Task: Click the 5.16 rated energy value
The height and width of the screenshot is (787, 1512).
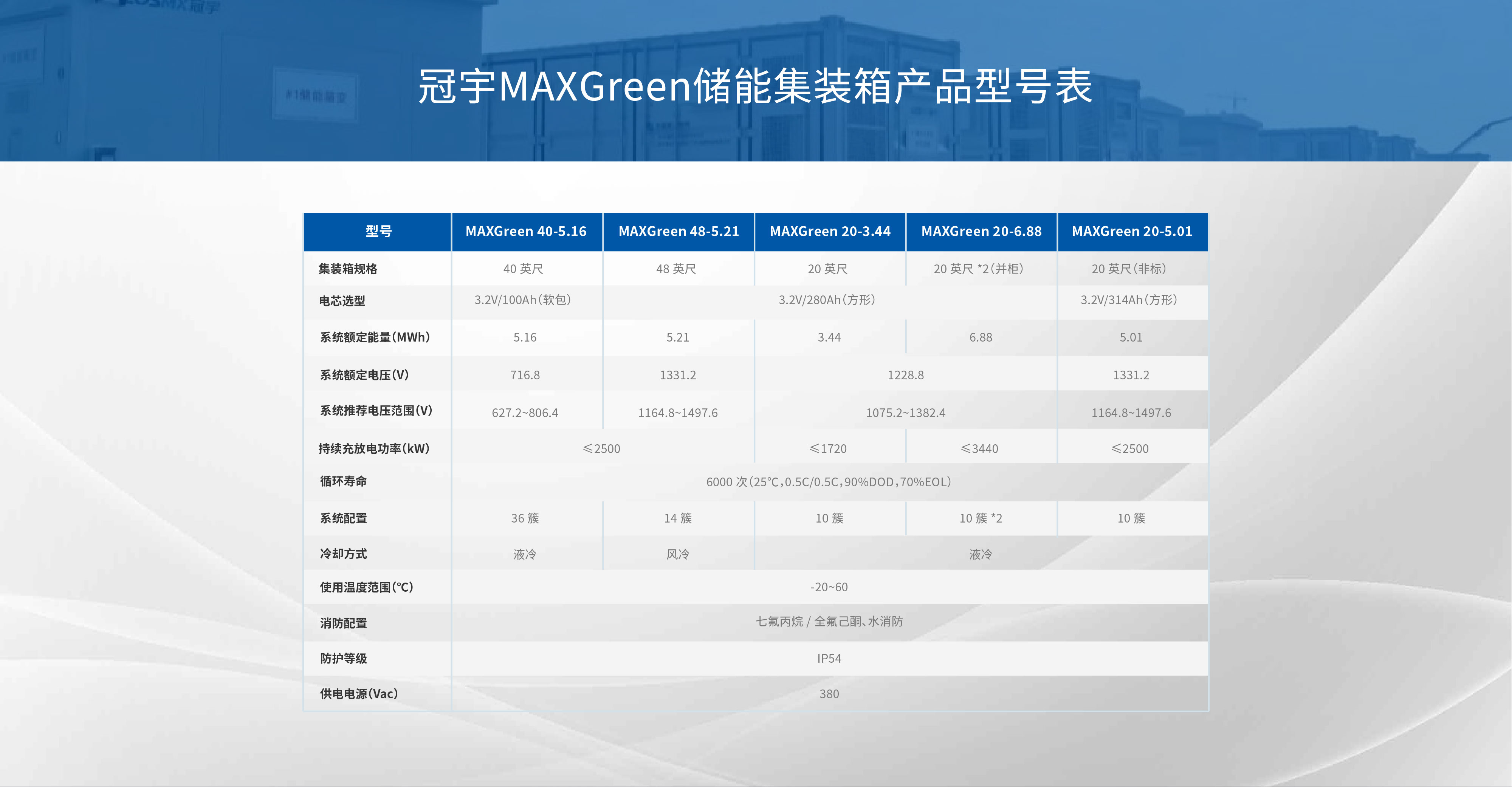Action: (525, 337)
